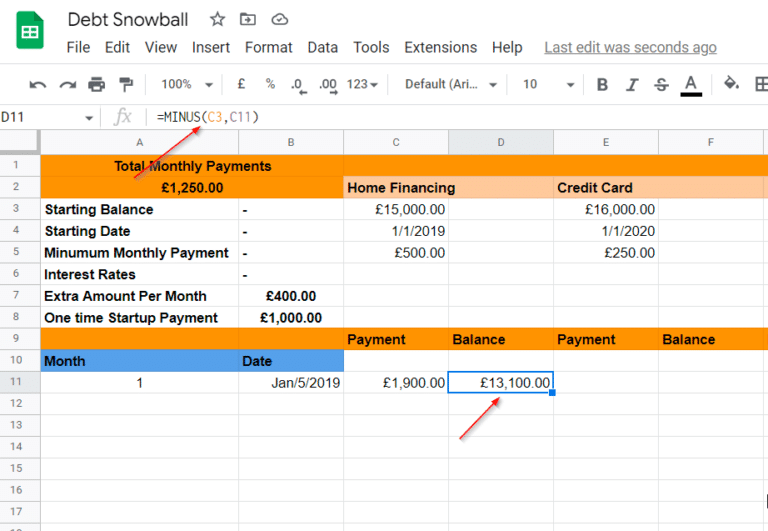Open the Extensions menu
Viewport: 768px width, 531px height.
tap(440, 48)
